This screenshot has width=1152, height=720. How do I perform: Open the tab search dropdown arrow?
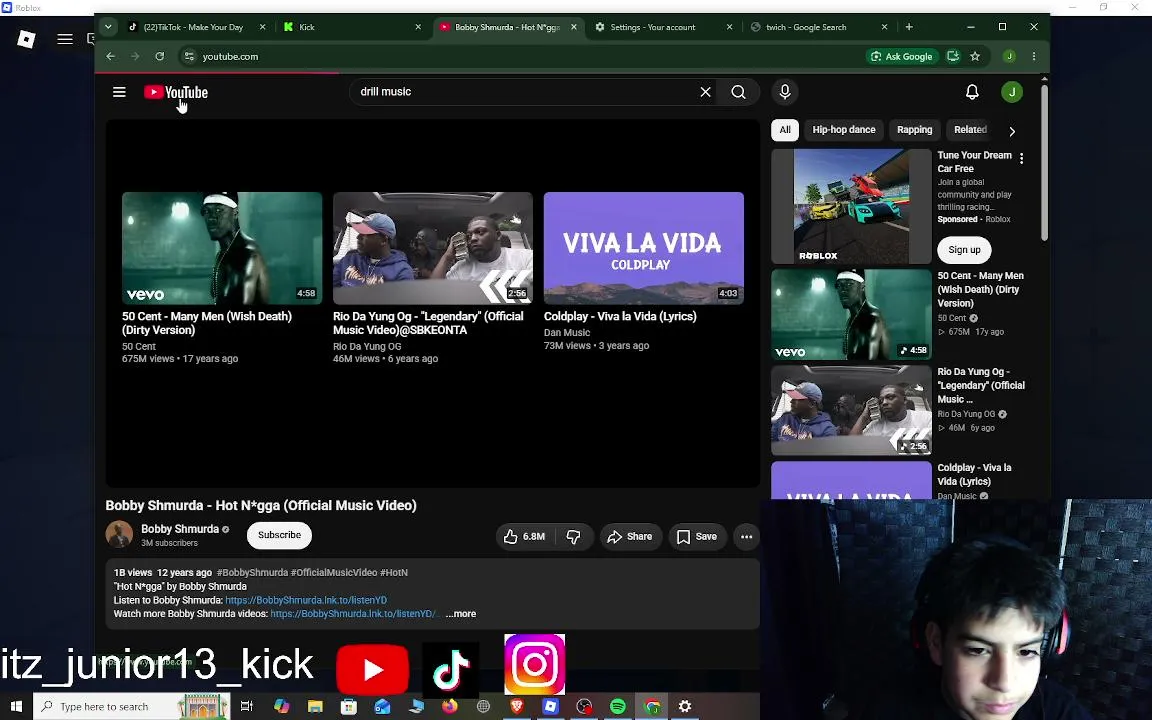[108, 26]
